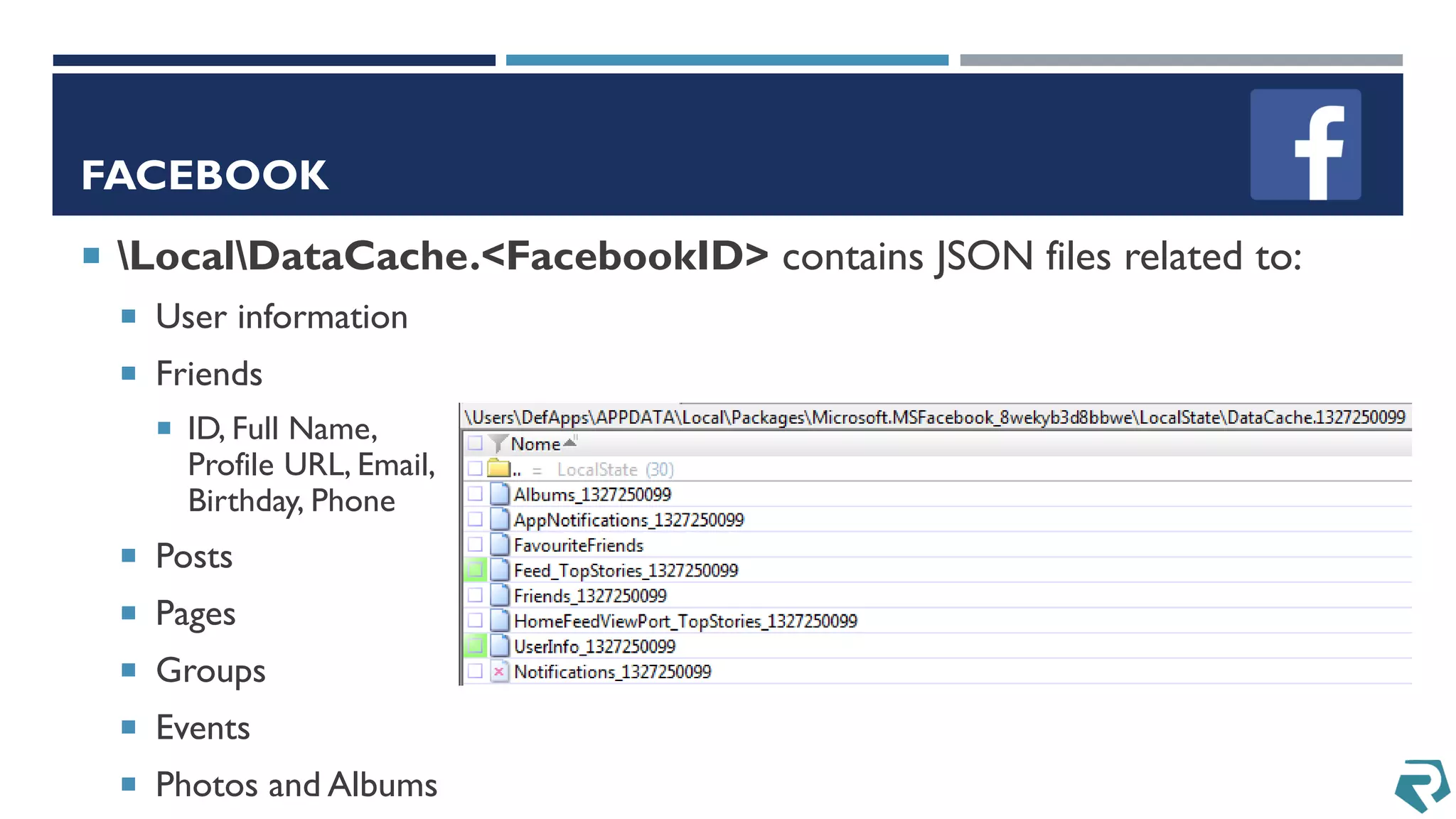Click the parent folder icon for LocalState
This screenshot has width=1456, height=819.
coord(499,469)
